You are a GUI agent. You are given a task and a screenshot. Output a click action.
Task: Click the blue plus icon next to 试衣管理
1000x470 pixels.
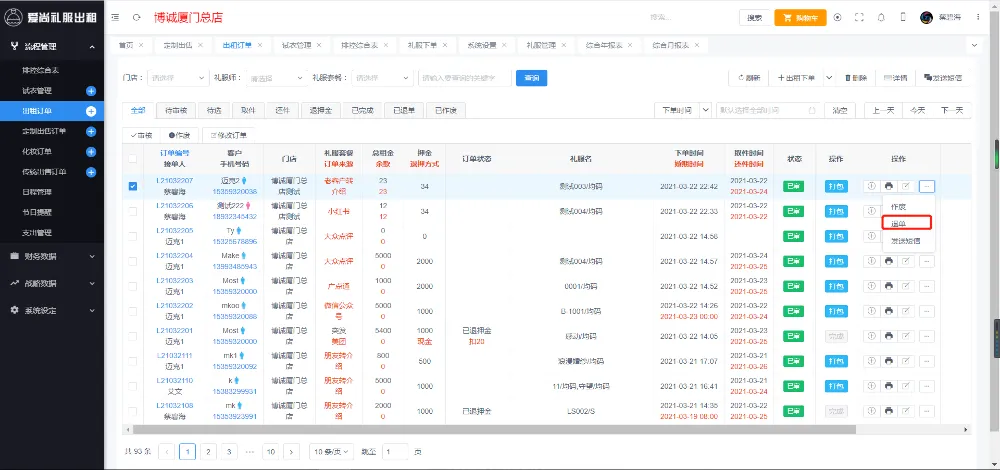pos(91,91)
